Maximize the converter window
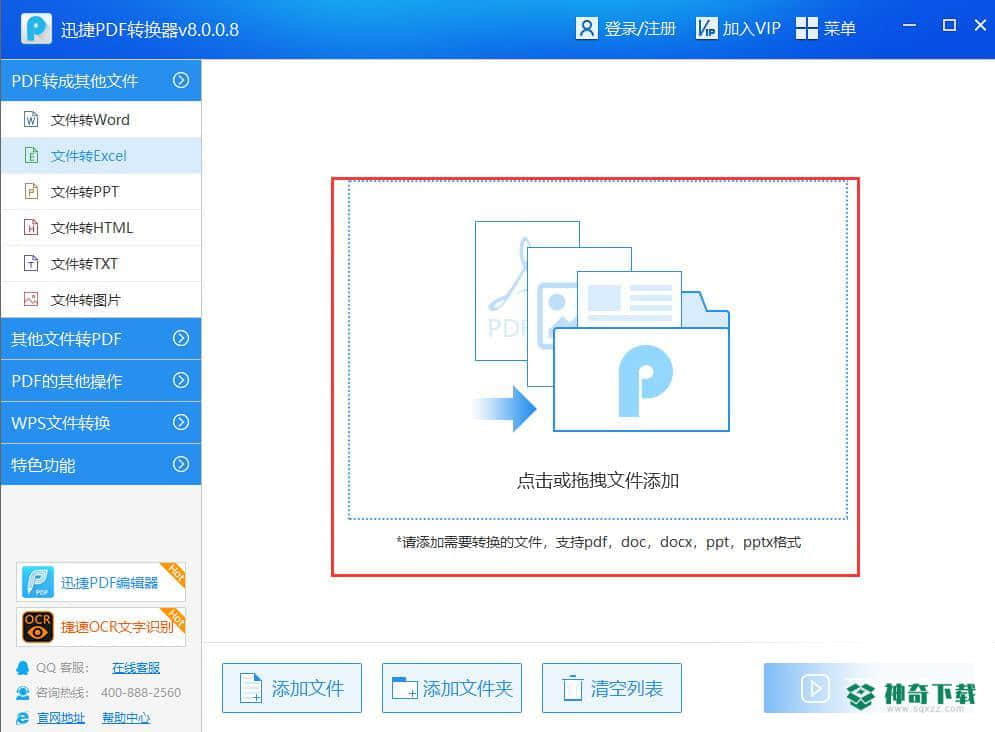The image size is (995, 732). pyautogui.click(x=949, y=25)
